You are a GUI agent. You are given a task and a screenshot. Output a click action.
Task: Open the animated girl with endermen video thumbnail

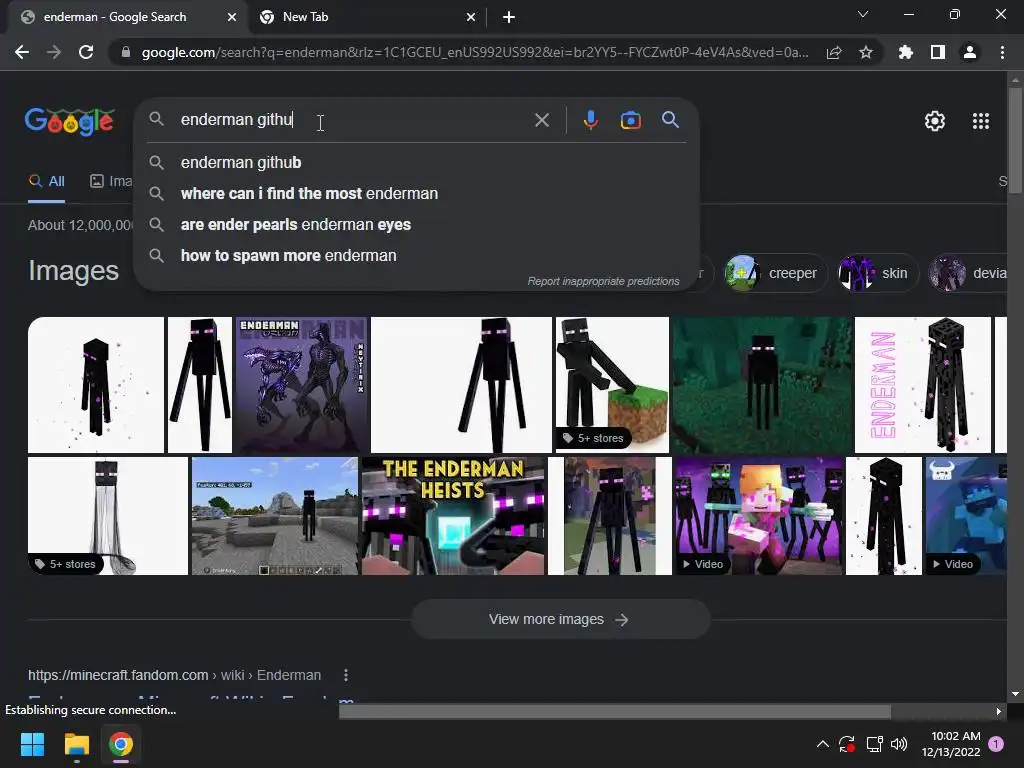[759, 516]
